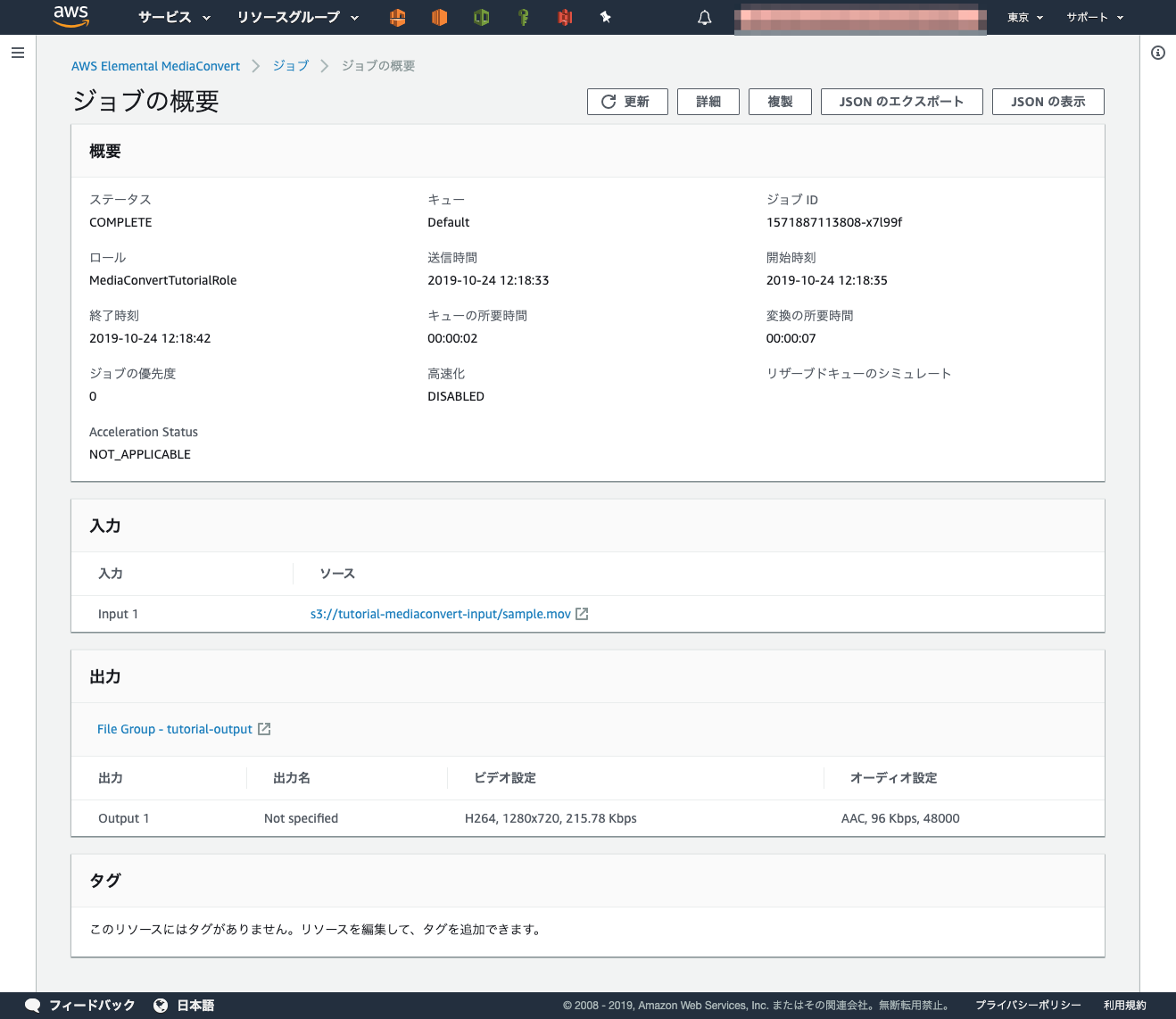Click the ソース column header
The image size is (1176, 1019).
(x=337, y=574)
